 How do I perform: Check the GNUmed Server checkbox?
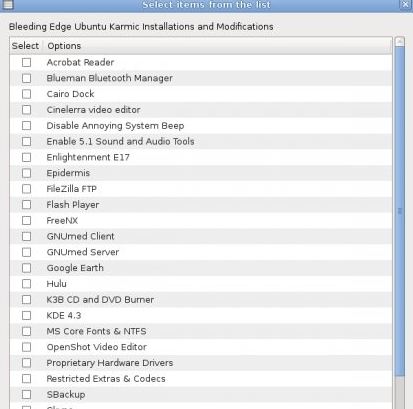[x=26, y=252]
